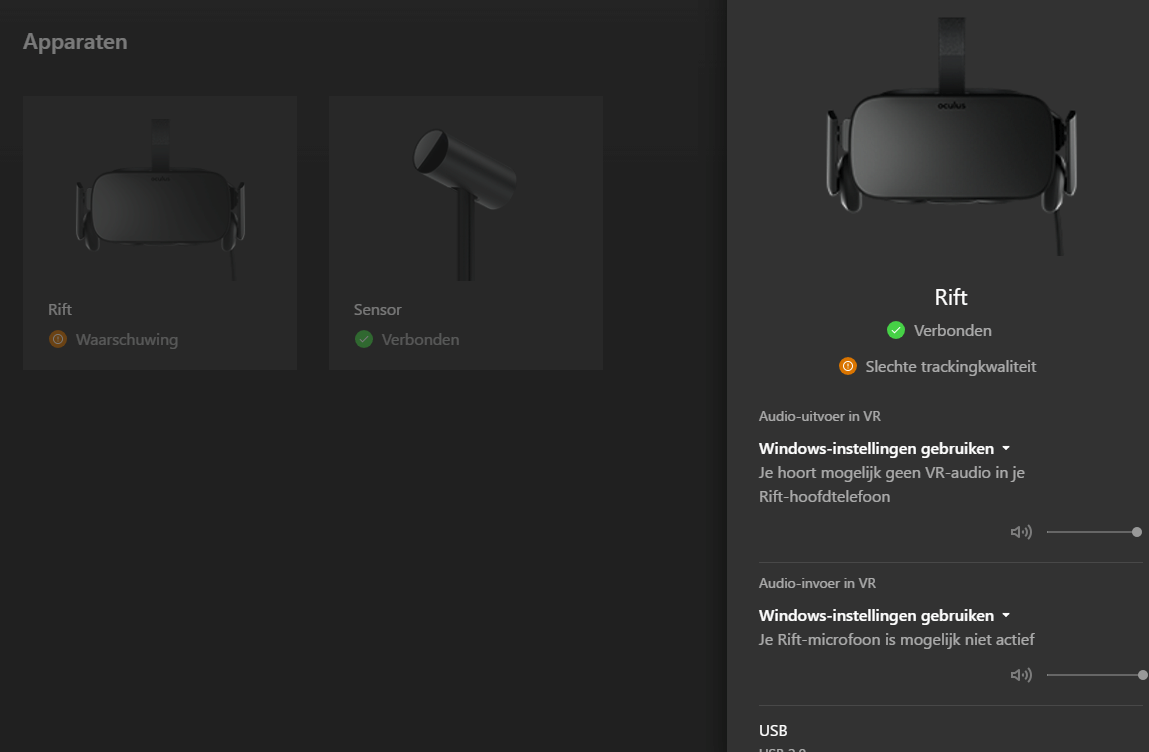Click 'Je hoort mogelijk geen VR-audio' message

tap(892, 484)
